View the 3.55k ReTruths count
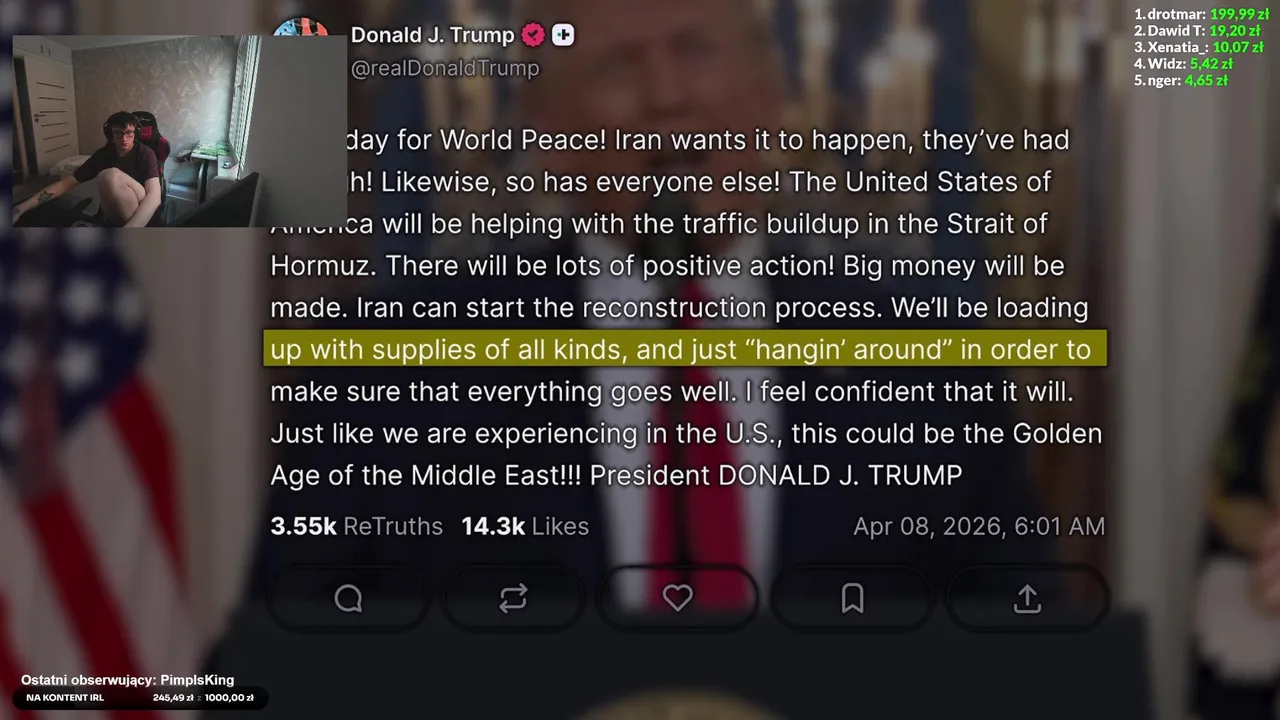The width and height of the screenshot is (1280, 720). click(356, 526)
